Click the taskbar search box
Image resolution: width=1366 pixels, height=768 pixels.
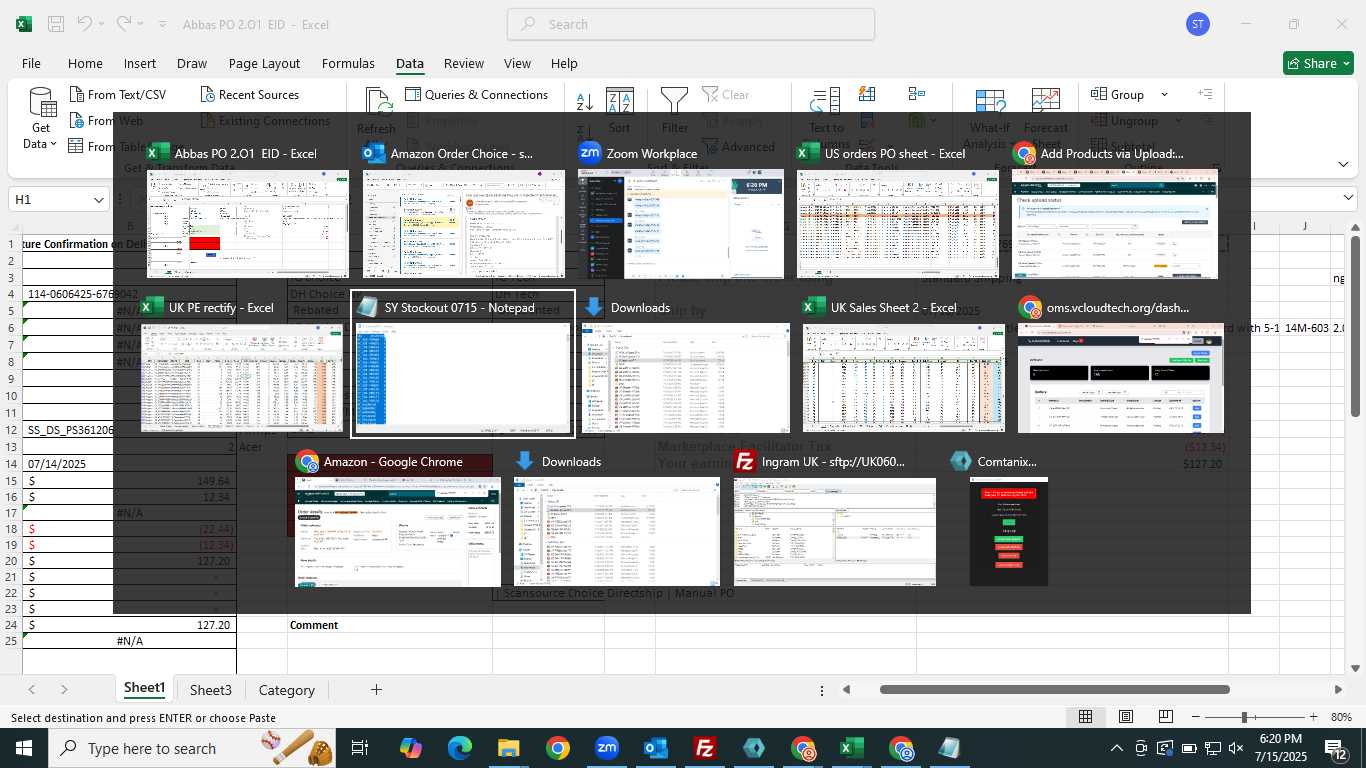point(192,748)
